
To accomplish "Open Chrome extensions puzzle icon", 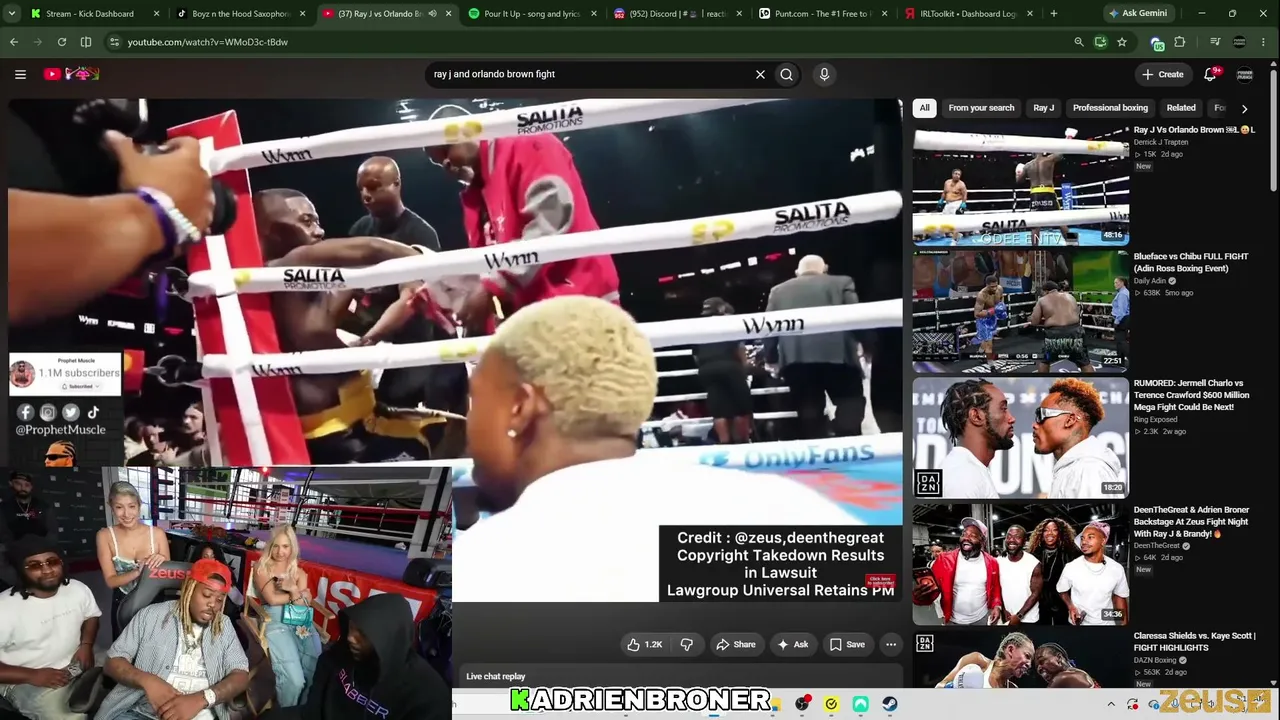I will [x=1180, y=42].
